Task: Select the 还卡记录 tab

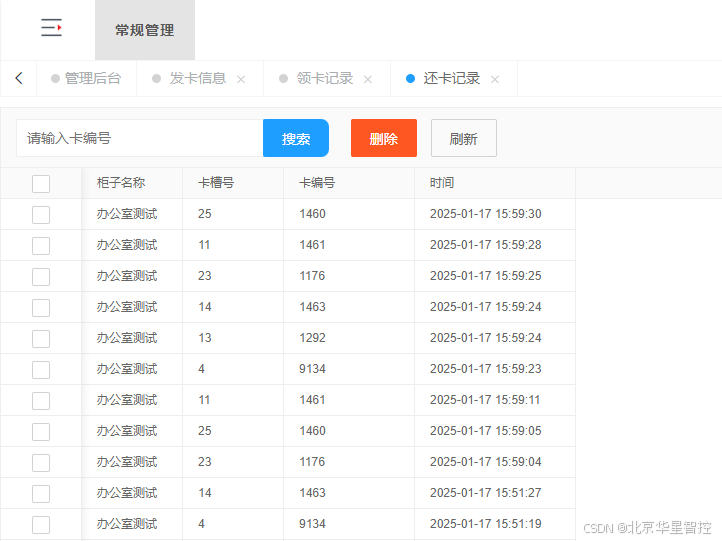Action: (452, 78)
